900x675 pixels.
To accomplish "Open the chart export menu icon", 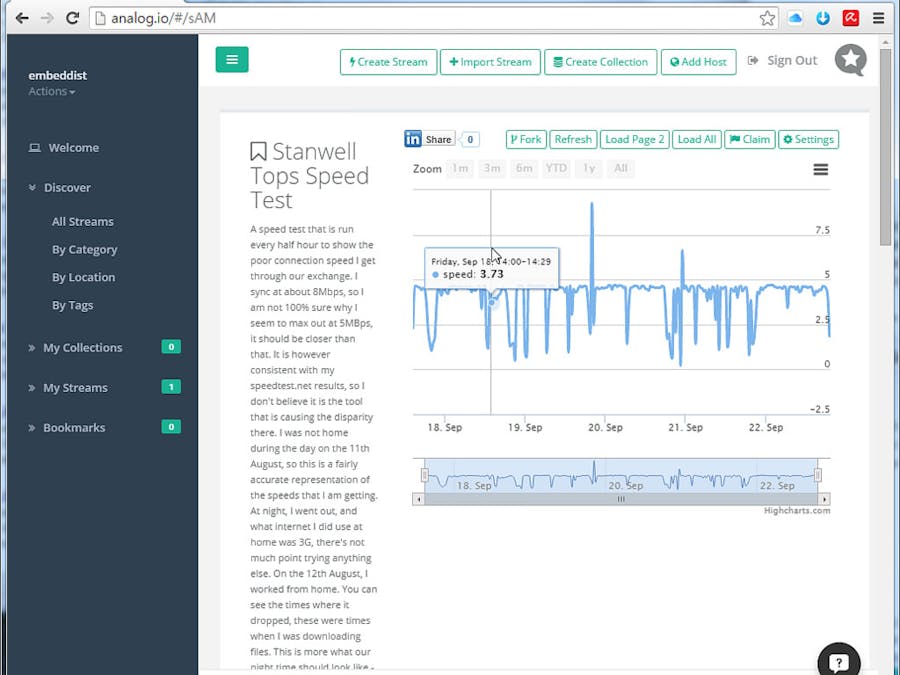I will (x=821, y=169).
